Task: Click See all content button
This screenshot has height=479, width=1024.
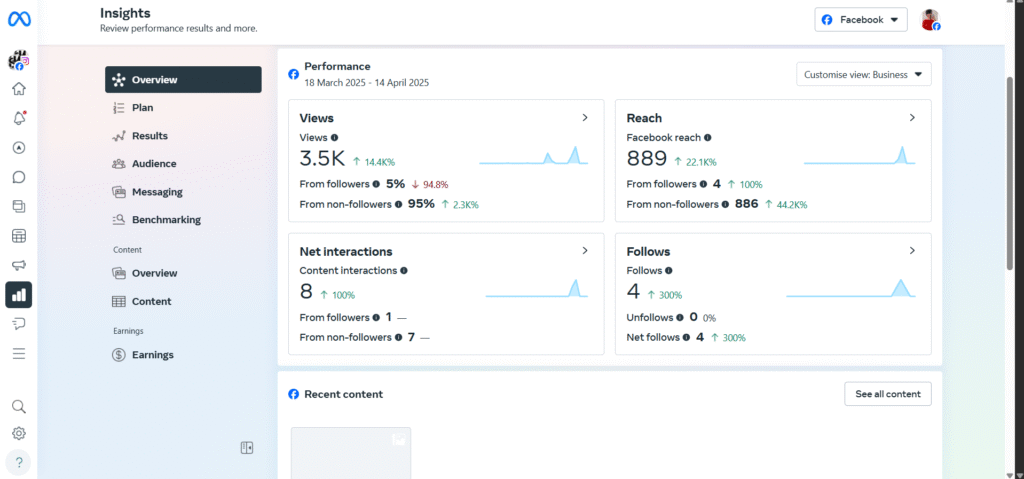Action: (x=887, y=394)
